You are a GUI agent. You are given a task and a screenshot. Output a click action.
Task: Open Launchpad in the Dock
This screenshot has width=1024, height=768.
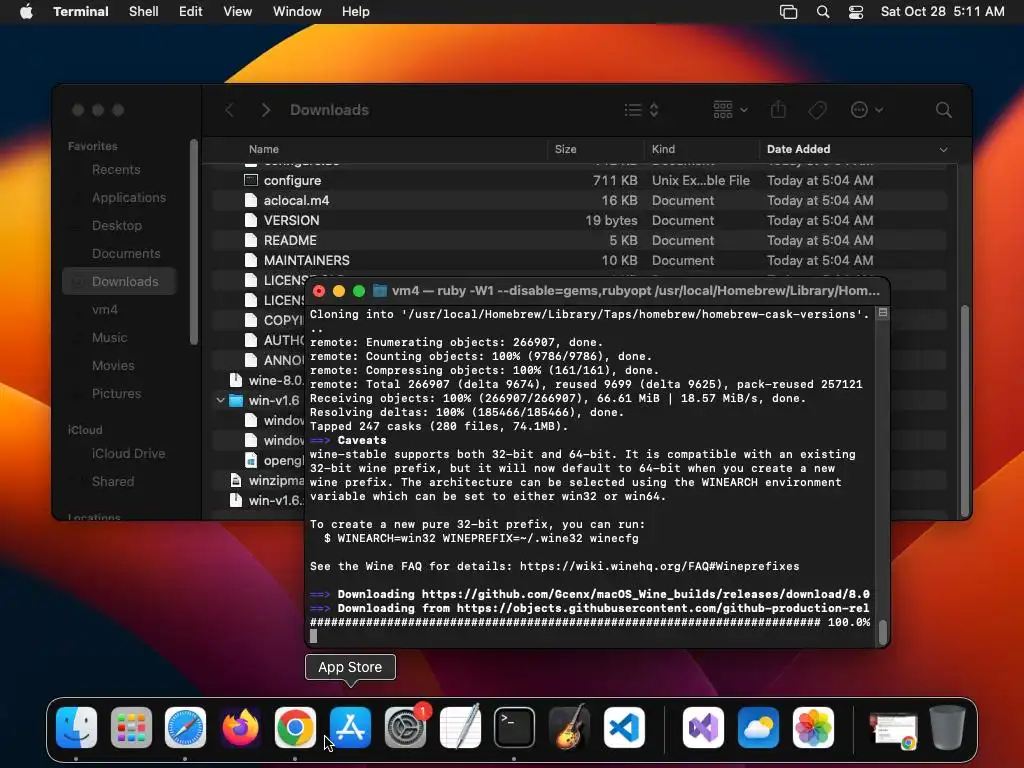click(x=131, y=727)
